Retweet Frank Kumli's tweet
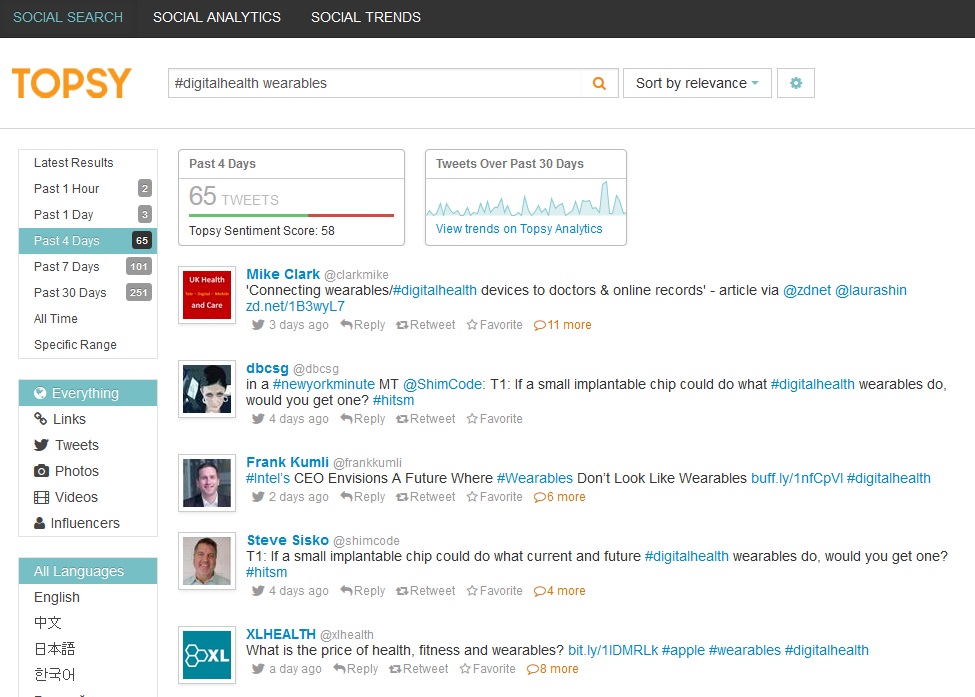975x697 pixels. [x=426, y=497]
